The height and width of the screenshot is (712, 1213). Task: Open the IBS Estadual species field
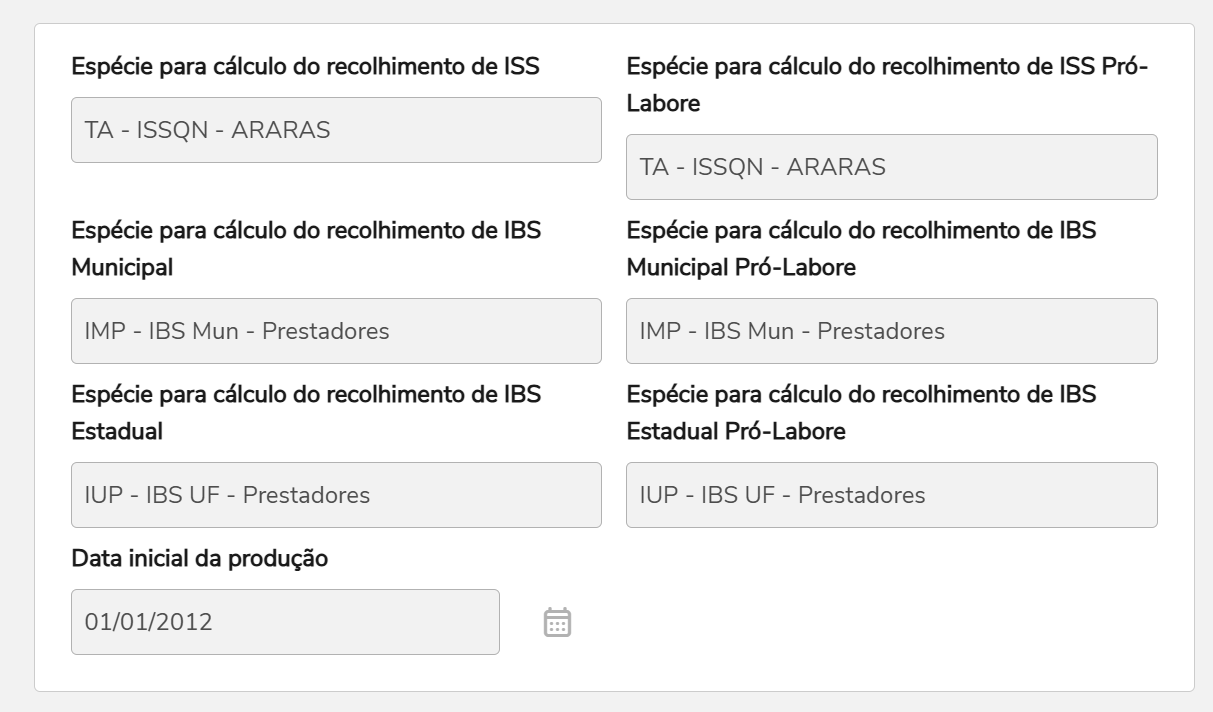click(x=336, y=495)
